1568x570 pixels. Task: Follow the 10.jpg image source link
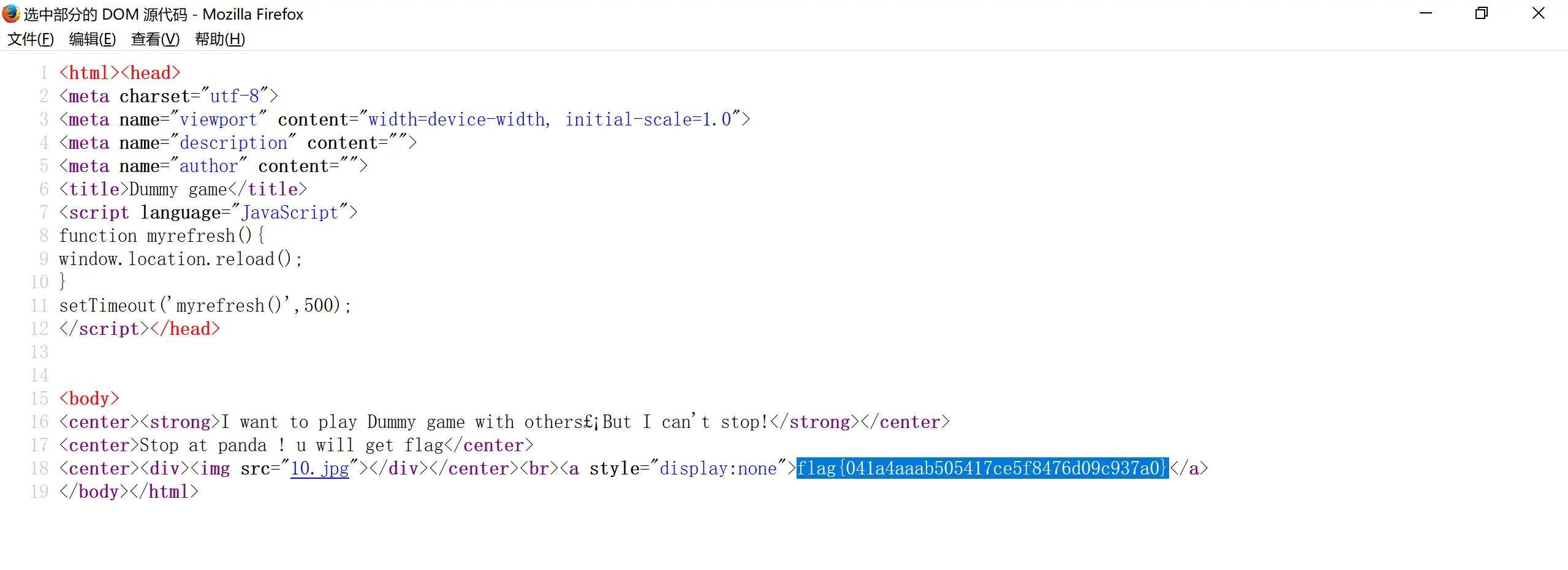pyautogui.click(x=319, y=468)
